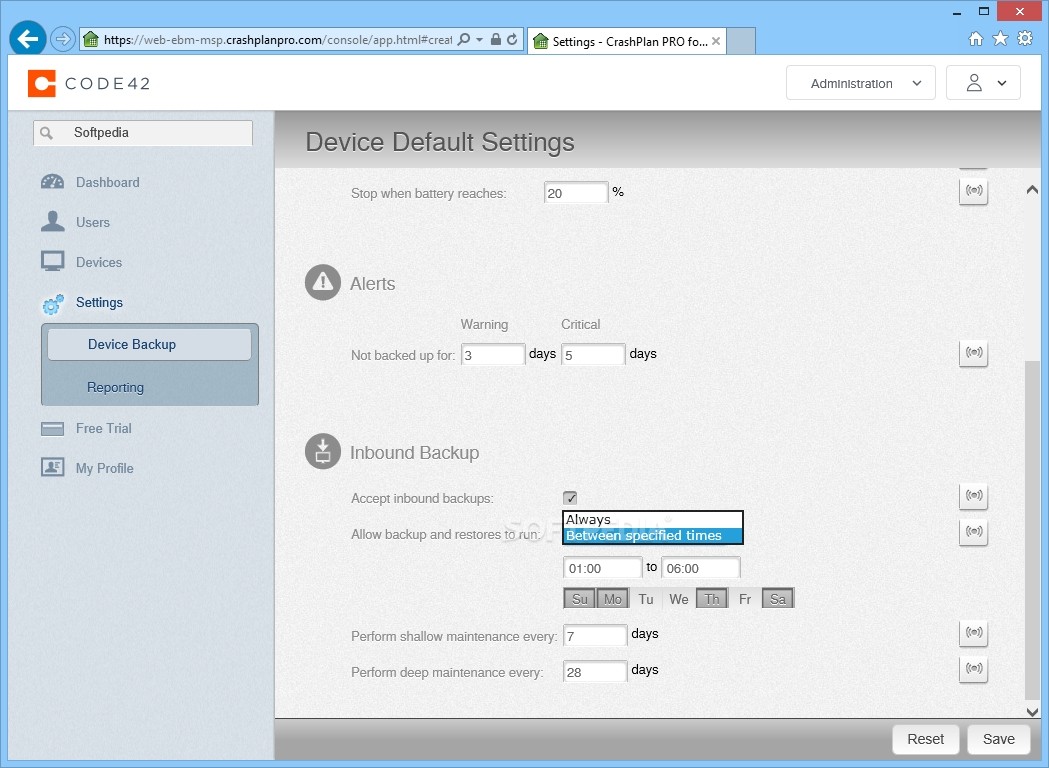
Task: Click the Alerts warning section icon
Action: point(323,282)
